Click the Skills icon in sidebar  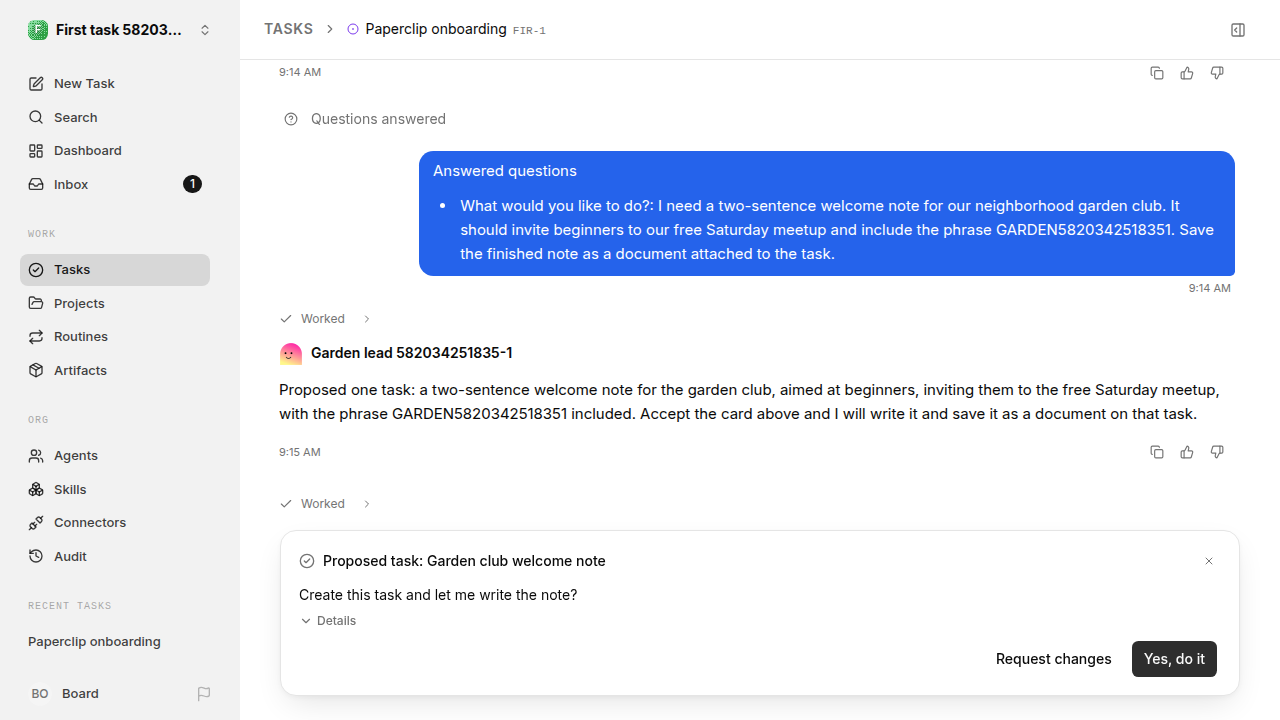tap(36, 490)
